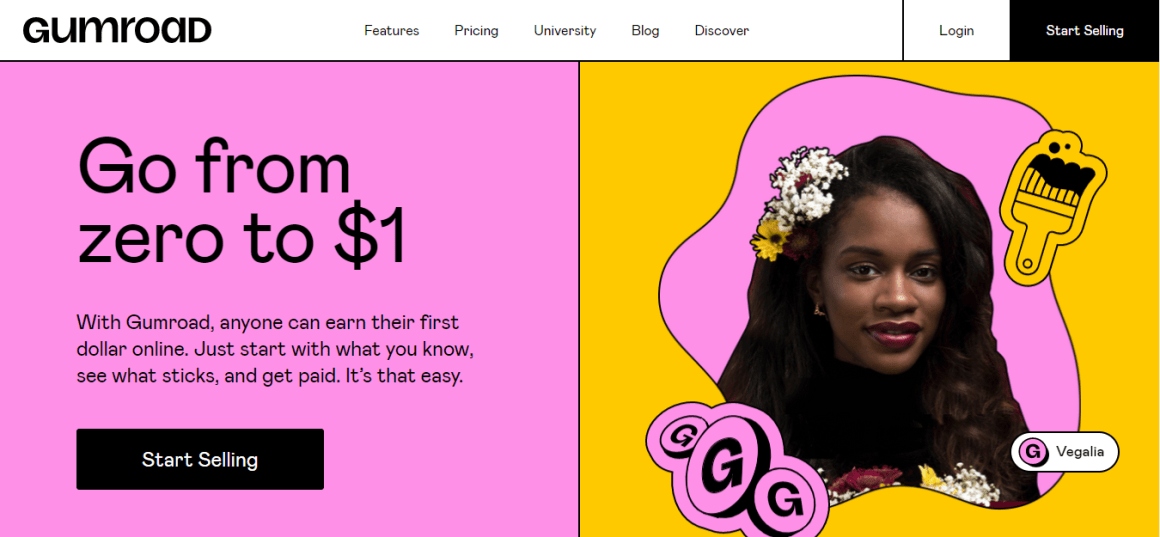
Task: Select the Vegalia creator name label
Action: click(1080, 451)
